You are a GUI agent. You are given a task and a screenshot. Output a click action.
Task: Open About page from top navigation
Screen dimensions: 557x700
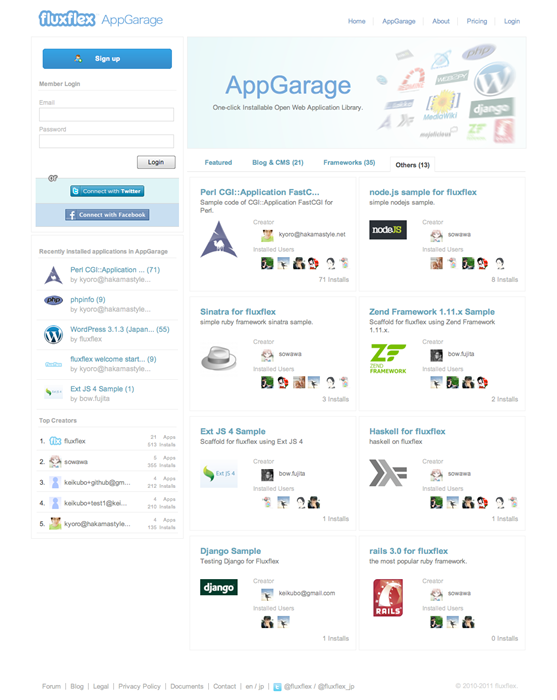click(441, 21)
